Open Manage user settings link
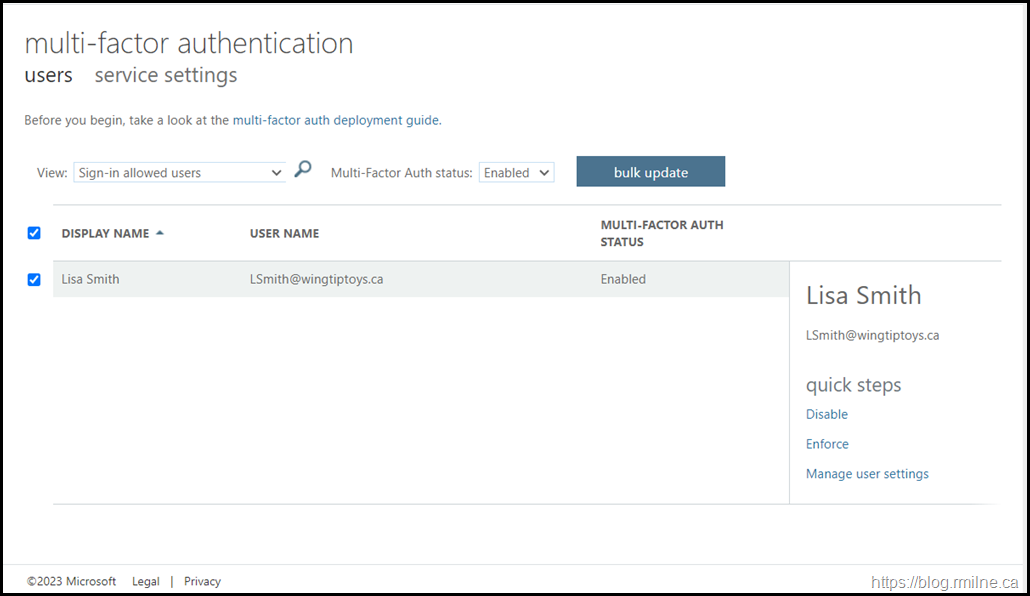 (867, 474)
